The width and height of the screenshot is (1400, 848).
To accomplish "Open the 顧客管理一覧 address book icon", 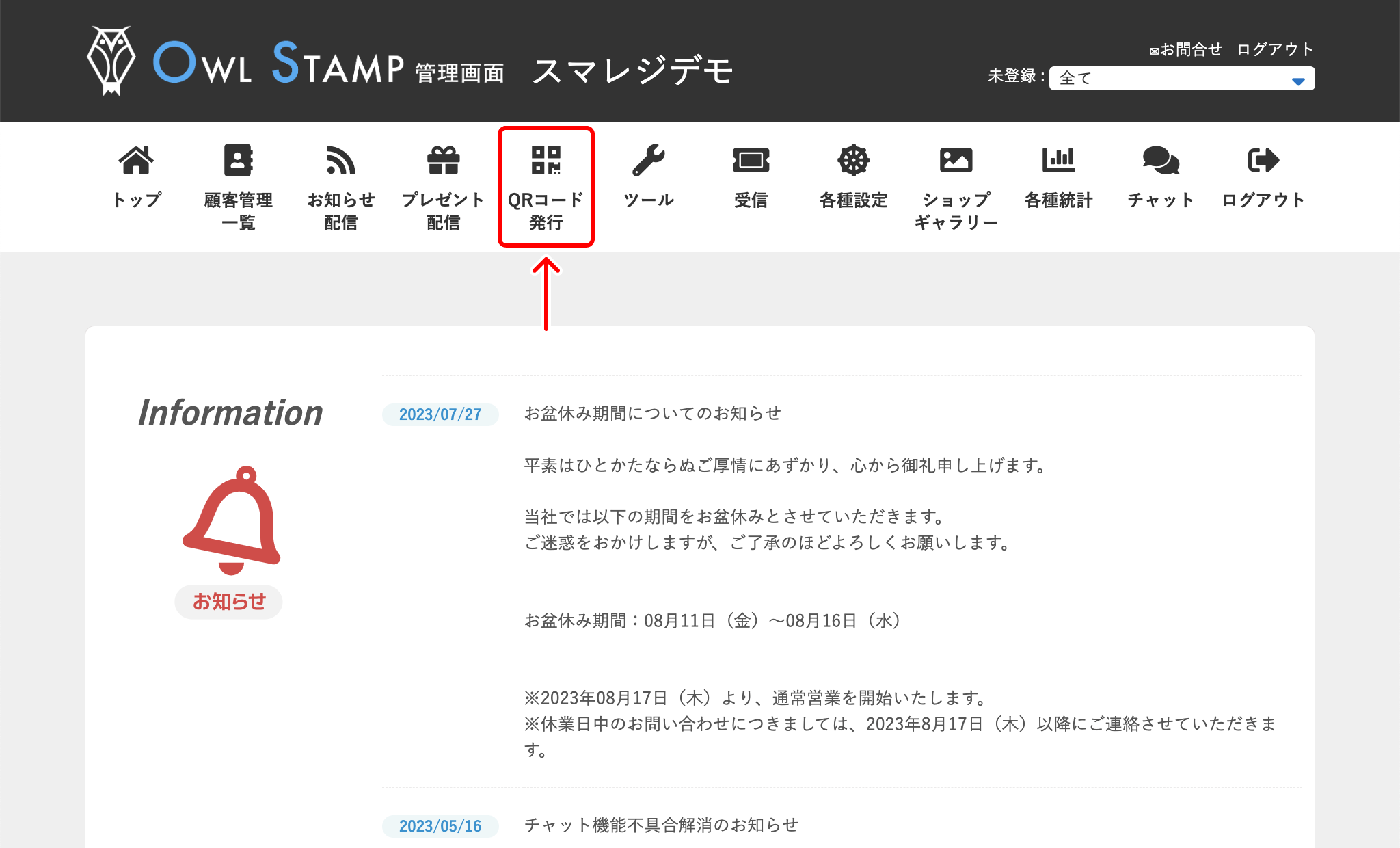I will pyautogui.click(x=239, y=161).
